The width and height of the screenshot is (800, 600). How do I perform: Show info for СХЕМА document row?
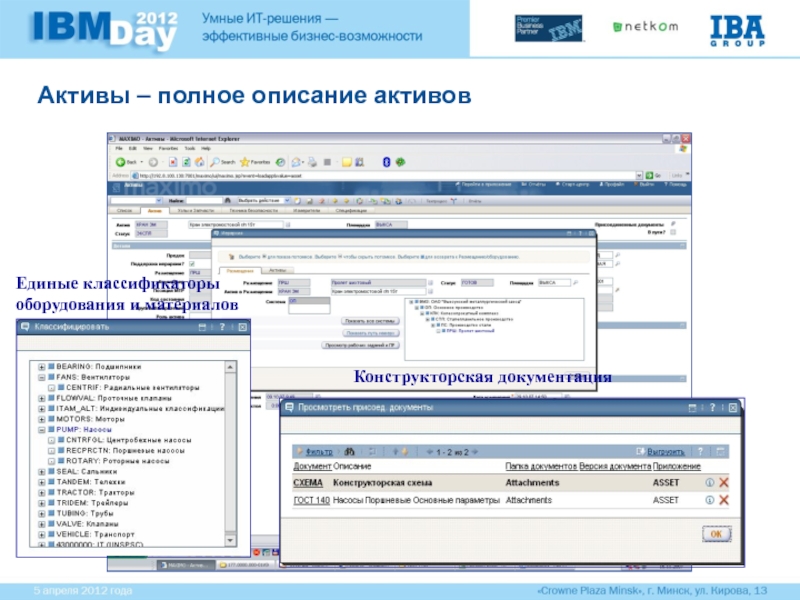coord(709,483)
